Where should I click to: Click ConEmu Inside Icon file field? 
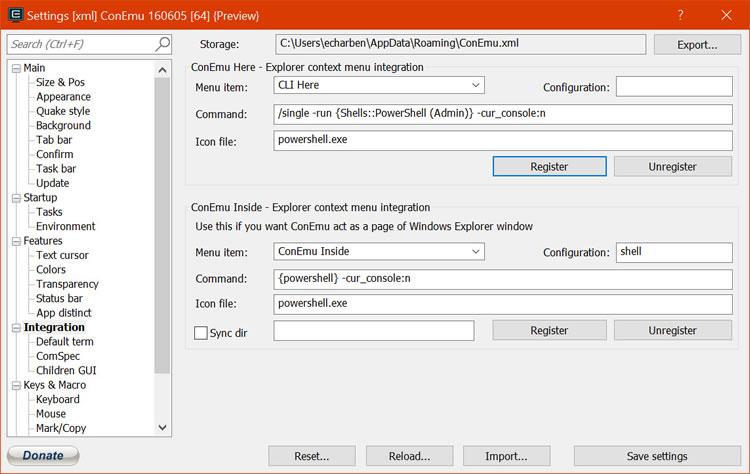pyautogui.click(x=503, y=304)
